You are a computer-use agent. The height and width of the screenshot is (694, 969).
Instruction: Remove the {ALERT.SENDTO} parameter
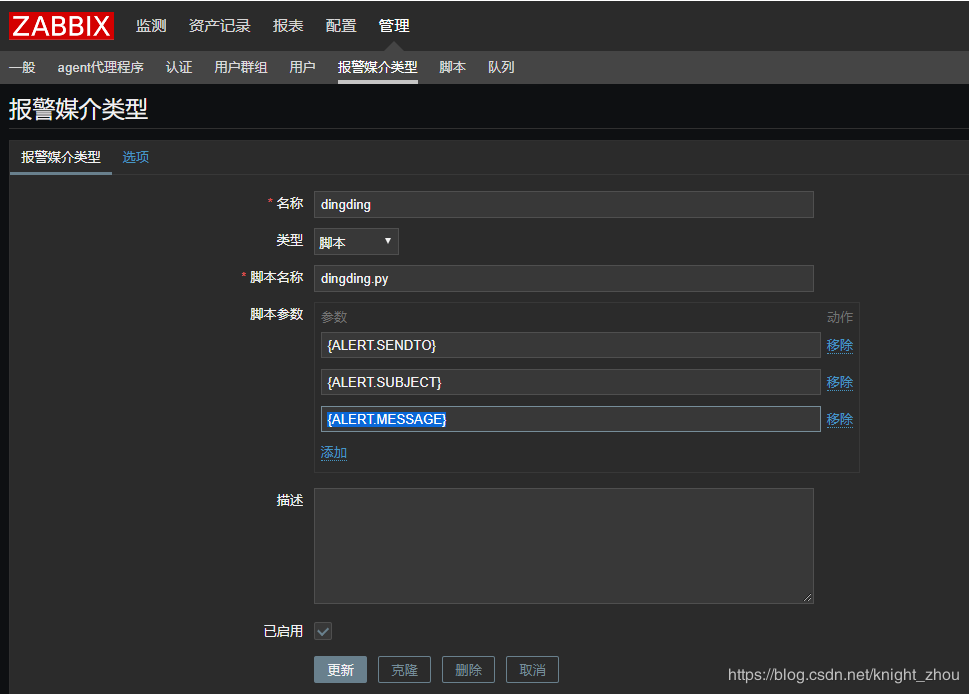839,345
